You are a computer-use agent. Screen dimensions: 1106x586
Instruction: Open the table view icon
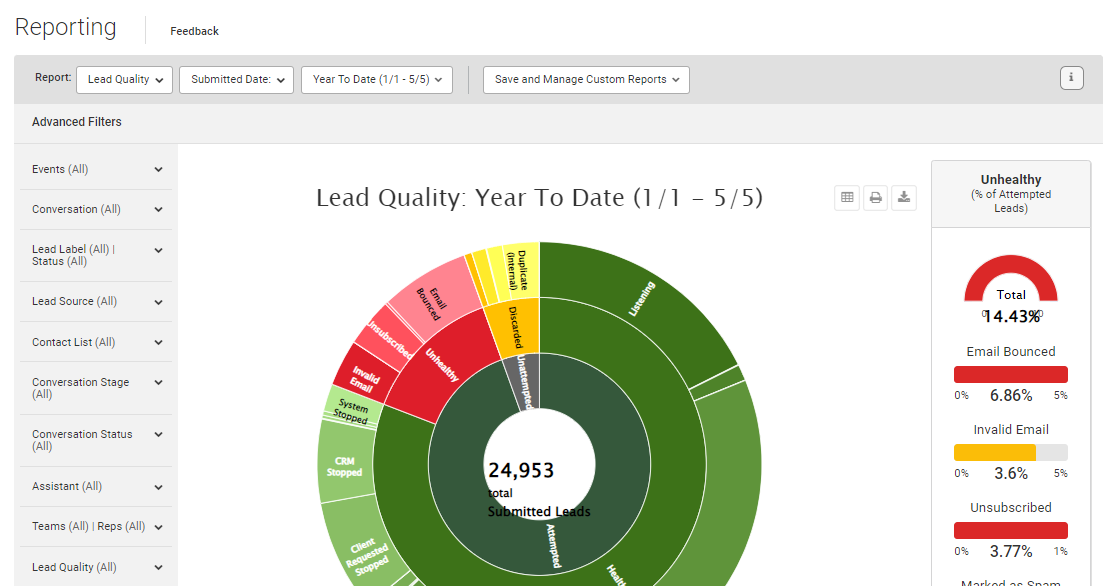847,197
